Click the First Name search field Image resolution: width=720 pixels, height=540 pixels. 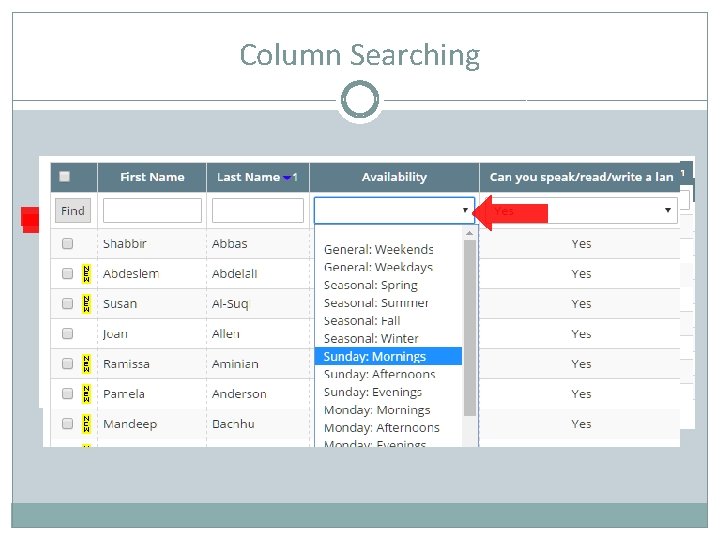[x=152, y=210]
